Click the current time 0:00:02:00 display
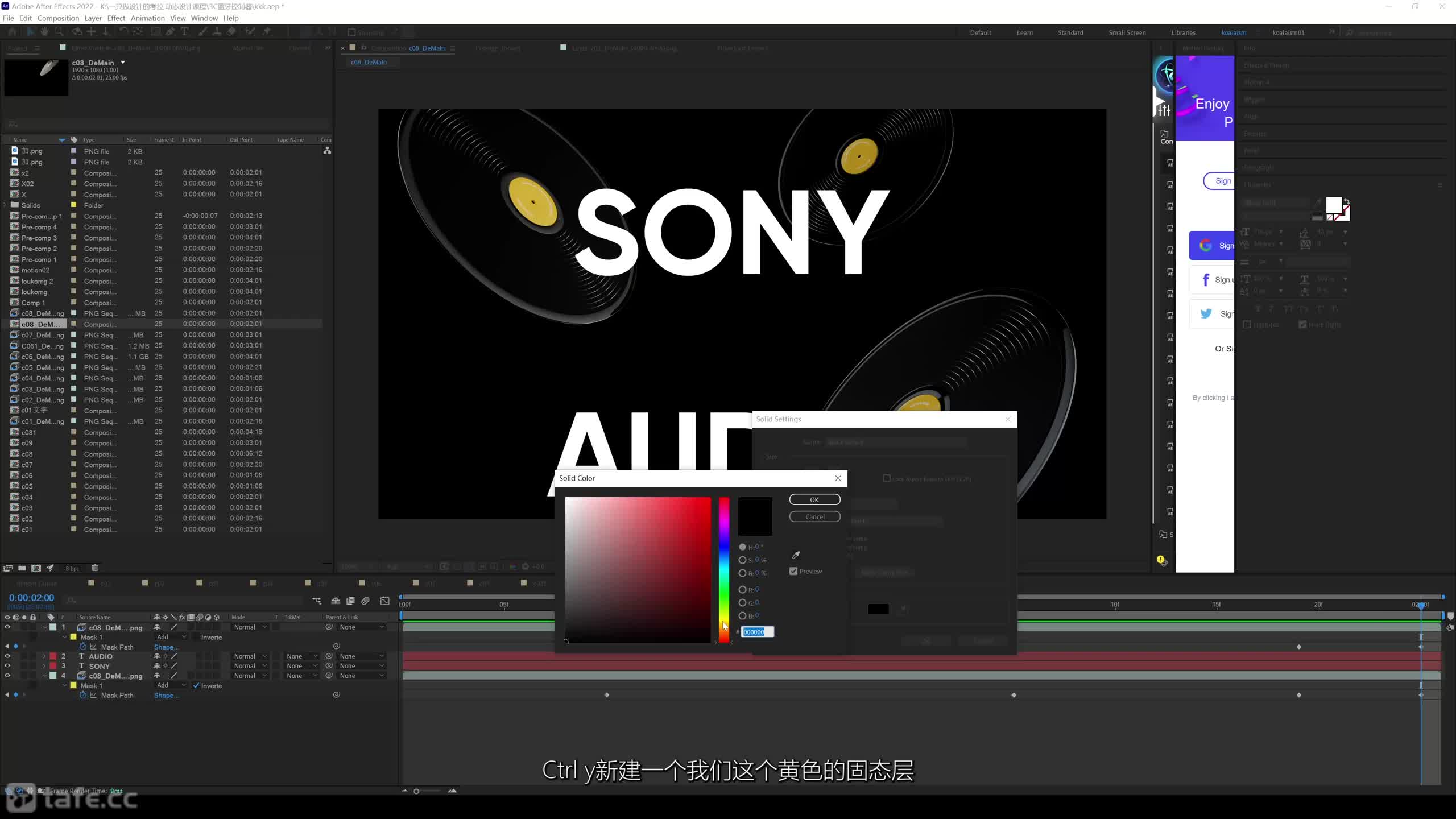Screen dimensions: 1456x819 click(31, 598)
